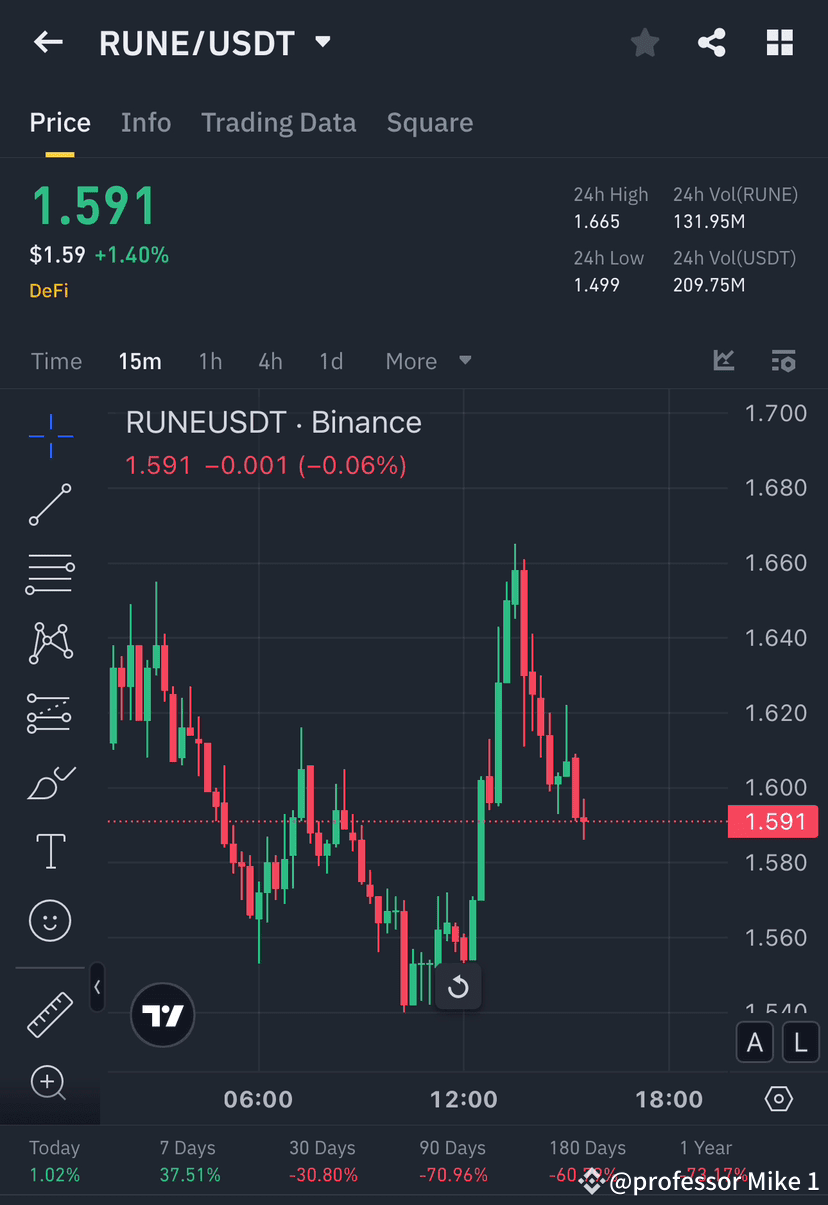The image size is (828, 1205).
Task: Open the emoji sticker tool
Action: [50, 921]
